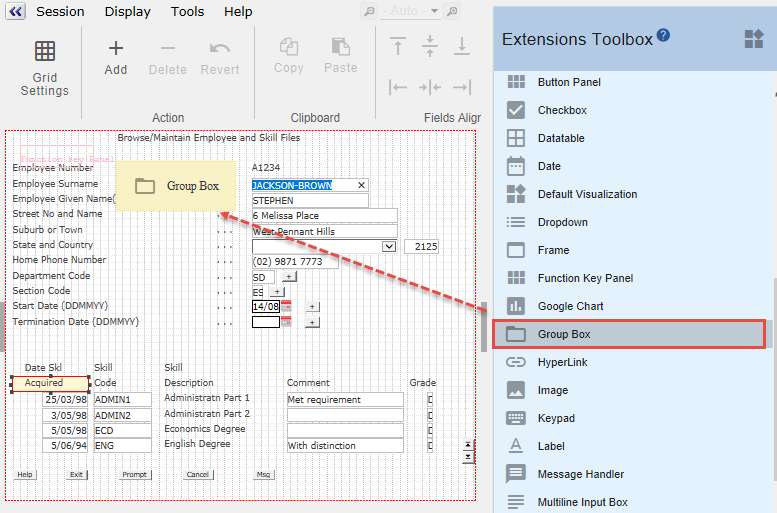
Task: Click the Cancel button on form
Action: click(x=198, y=474)
